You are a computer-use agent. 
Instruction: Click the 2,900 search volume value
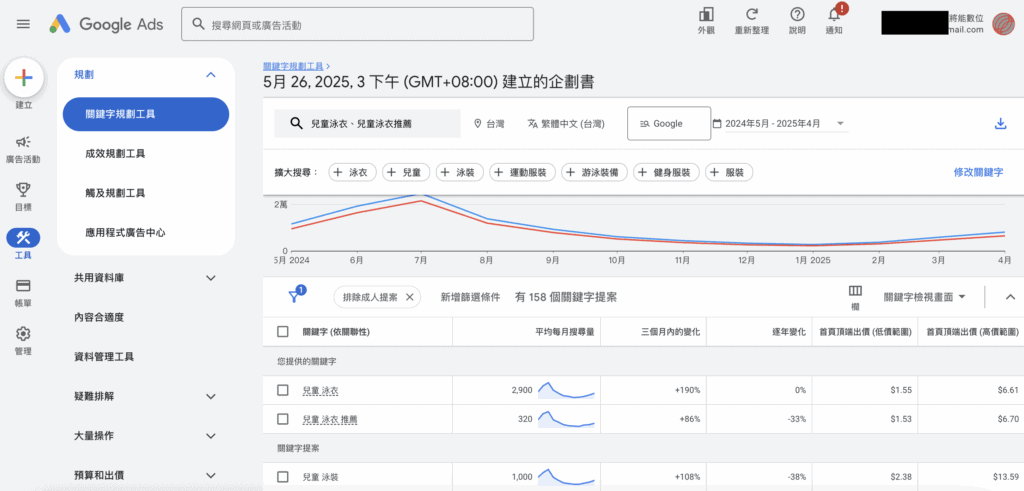523,390
